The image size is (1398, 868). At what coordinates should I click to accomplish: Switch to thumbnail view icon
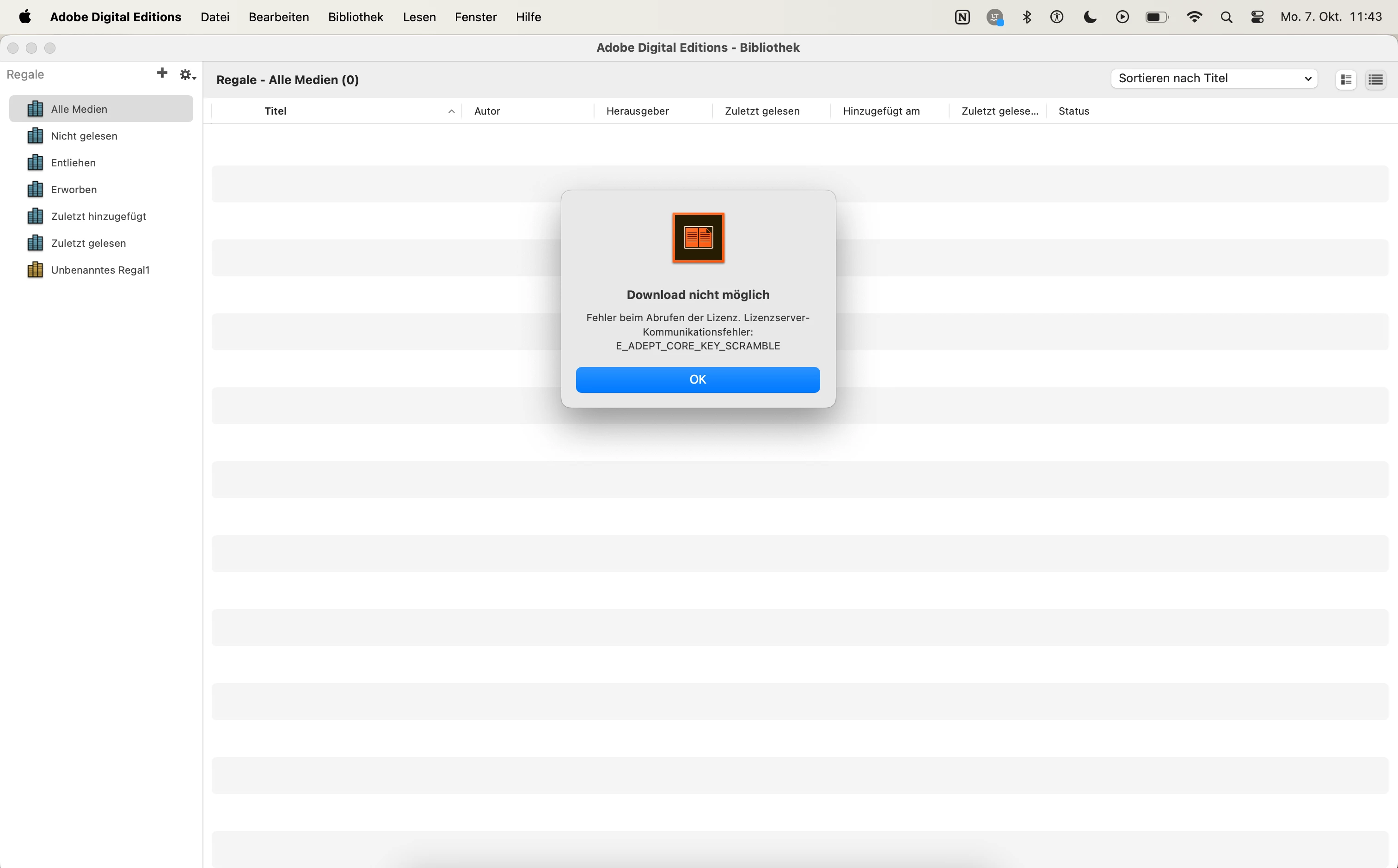tap(1346, 80)
